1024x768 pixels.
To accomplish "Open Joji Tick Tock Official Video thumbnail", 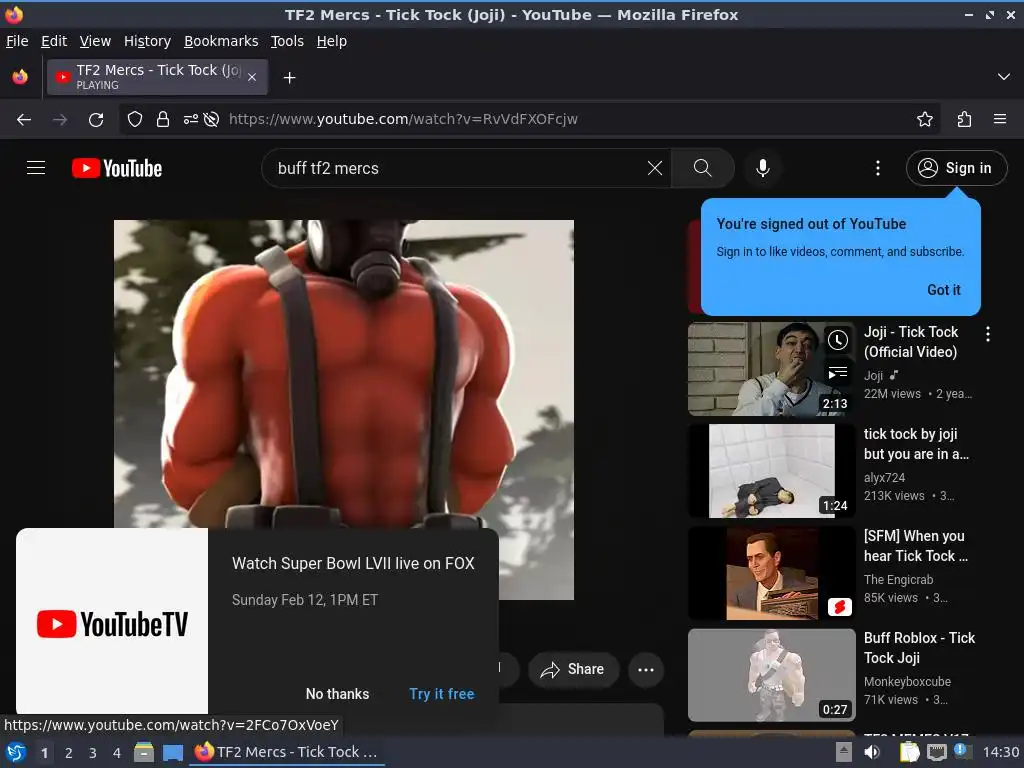I will [x=771, y=368].
